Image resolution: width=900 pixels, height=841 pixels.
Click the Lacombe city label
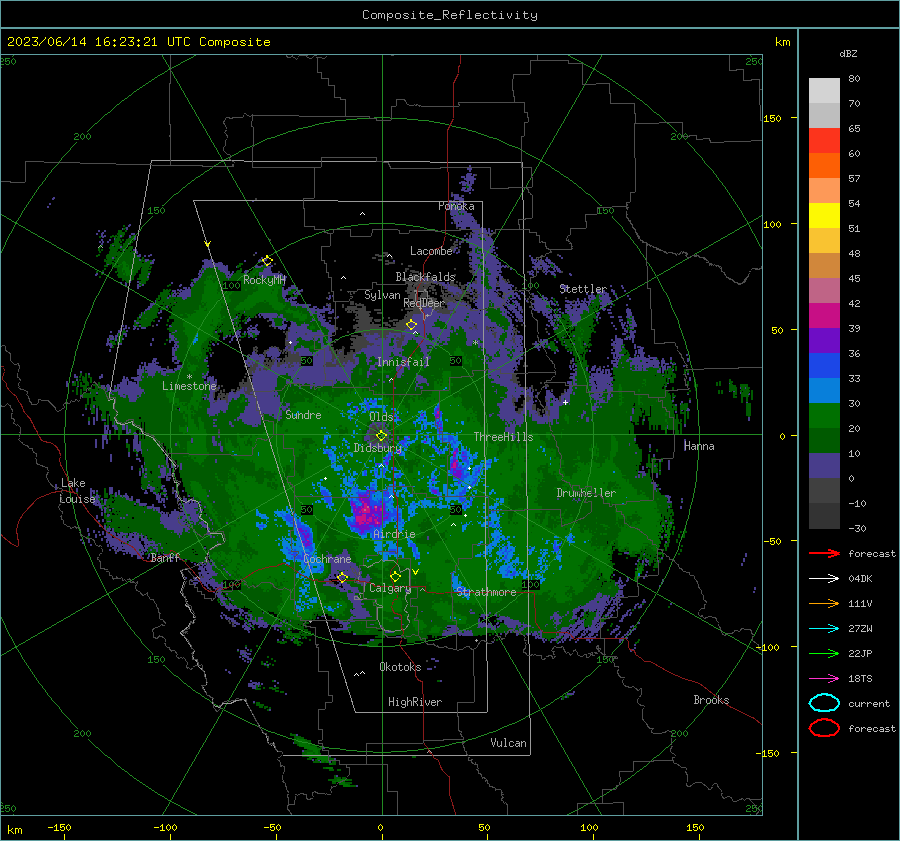pyautogui.click(x=431, y=251)
